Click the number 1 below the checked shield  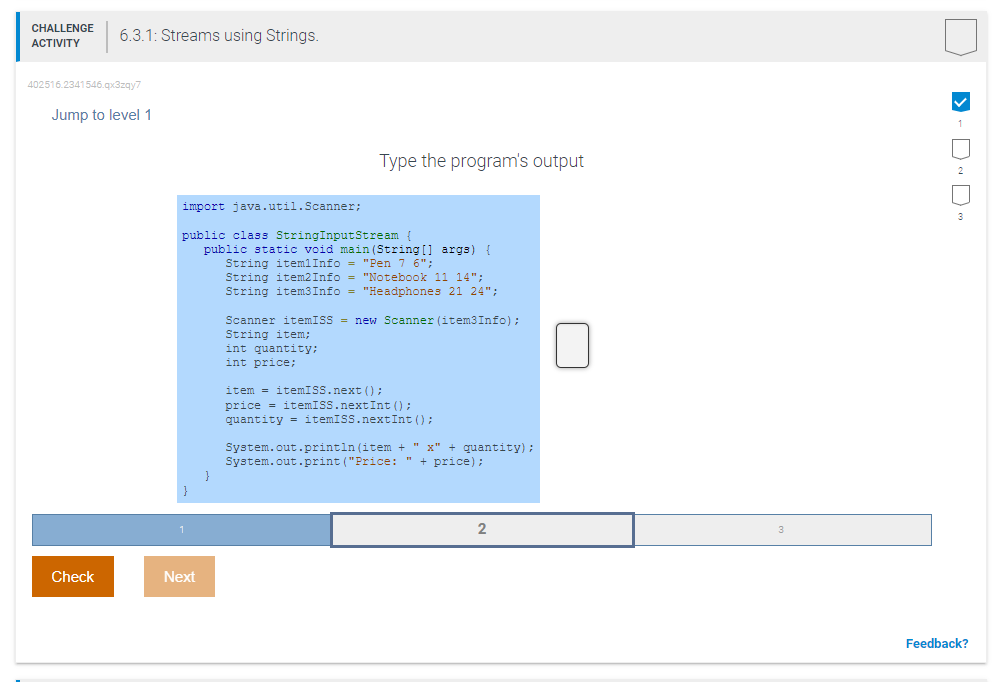click(x=960, y=120)
